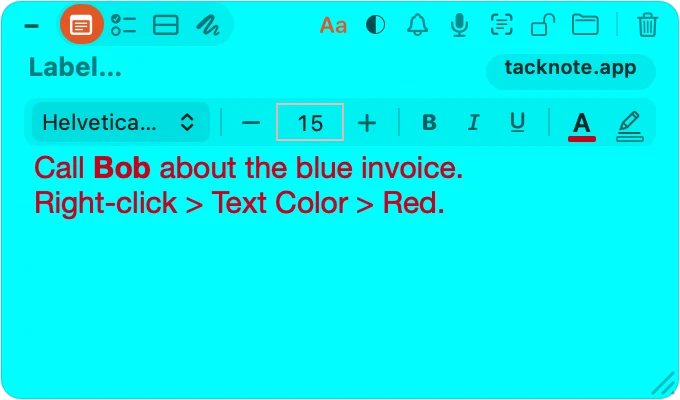Open the highlighter color tool
The width and height of the screenshot is (680, 400).
pyautogui.click(x=630, y=126)
